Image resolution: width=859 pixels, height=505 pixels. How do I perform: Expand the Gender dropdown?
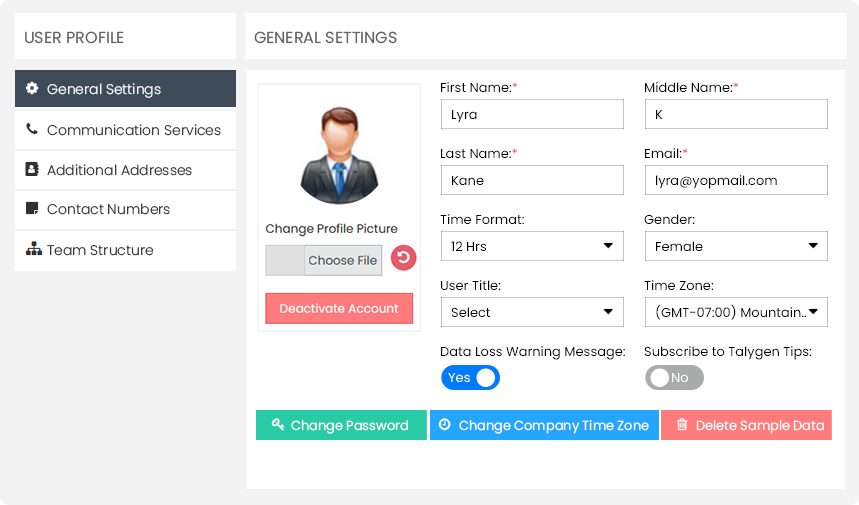pyautogui.click(x=735, y=246)
